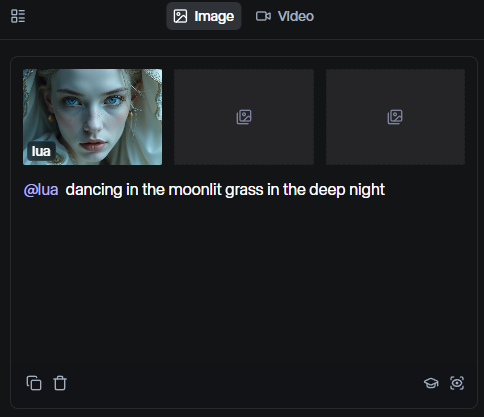Viewport: 484px width, 417px height.
Task: Add an image to the third reference slot
Action: tap(395, 117)
